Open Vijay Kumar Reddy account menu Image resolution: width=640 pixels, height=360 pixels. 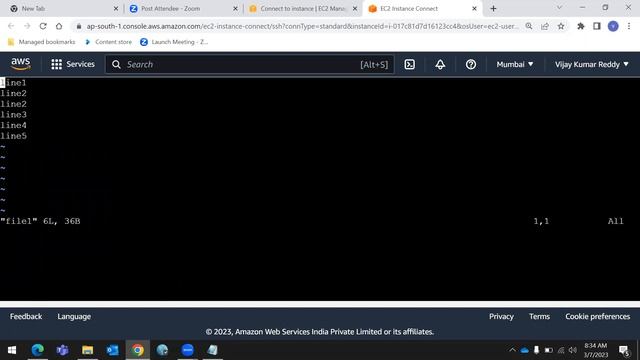pyautogui.click(x=591, y=64)
